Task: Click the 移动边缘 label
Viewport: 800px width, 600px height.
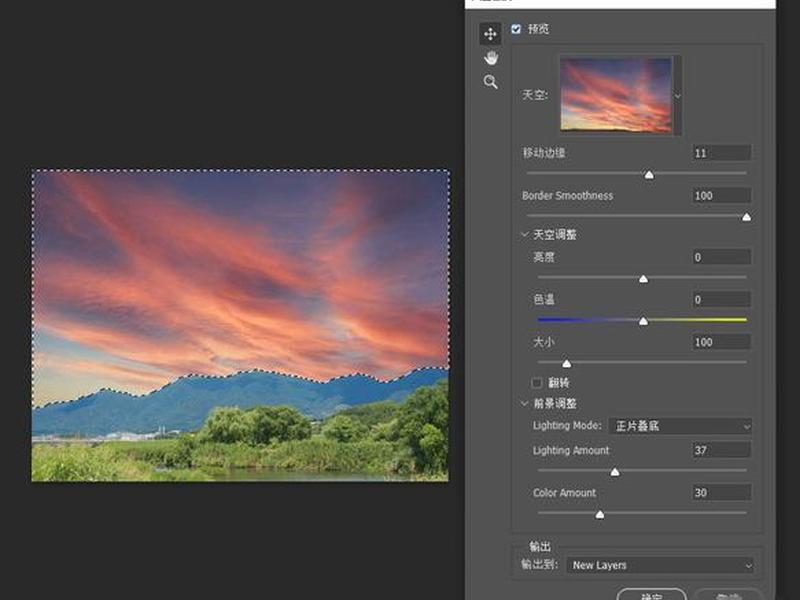Action: pos(544,153)
